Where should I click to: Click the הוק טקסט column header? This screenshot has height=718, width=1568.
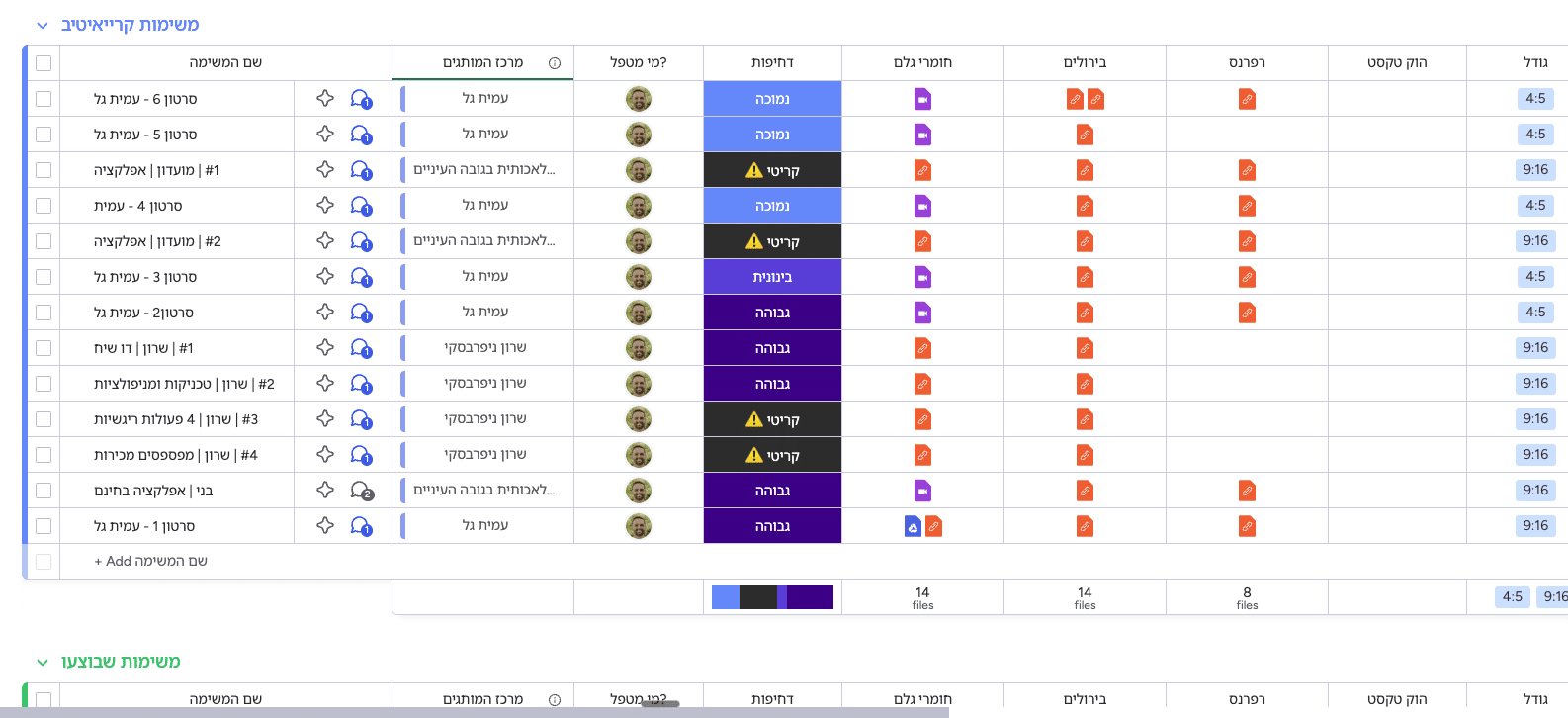[x=1397, y=62]
